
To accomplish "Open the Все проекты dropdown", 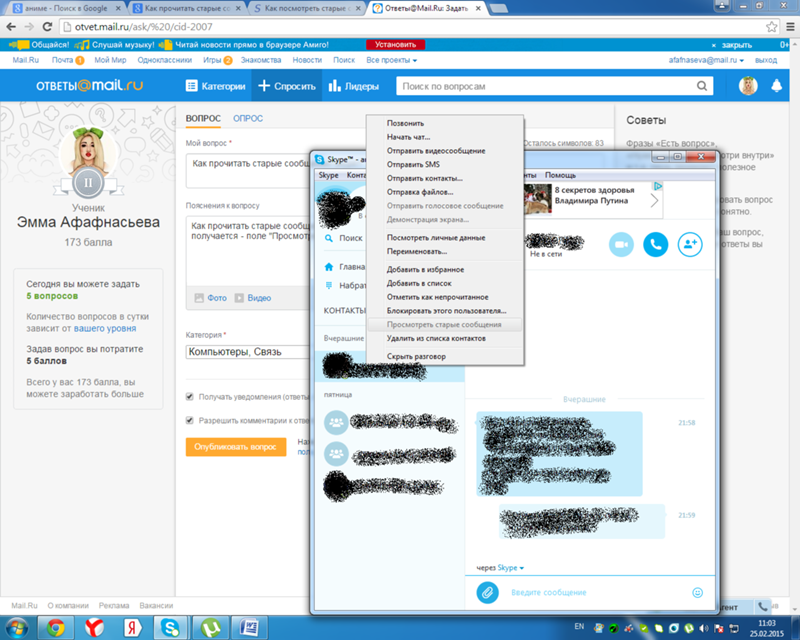I will [x=391, y=60].
